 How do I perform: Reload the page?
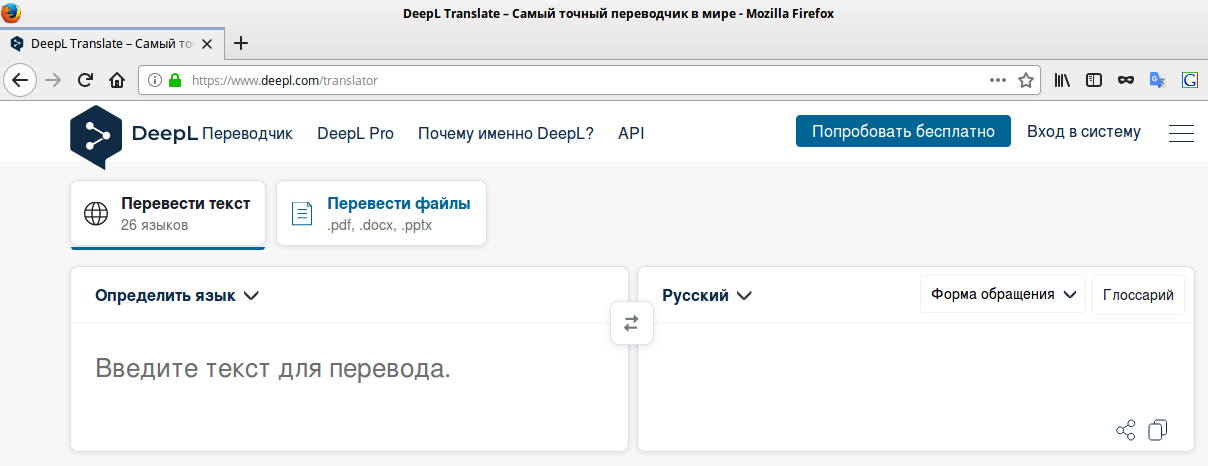tap(85, 80)
